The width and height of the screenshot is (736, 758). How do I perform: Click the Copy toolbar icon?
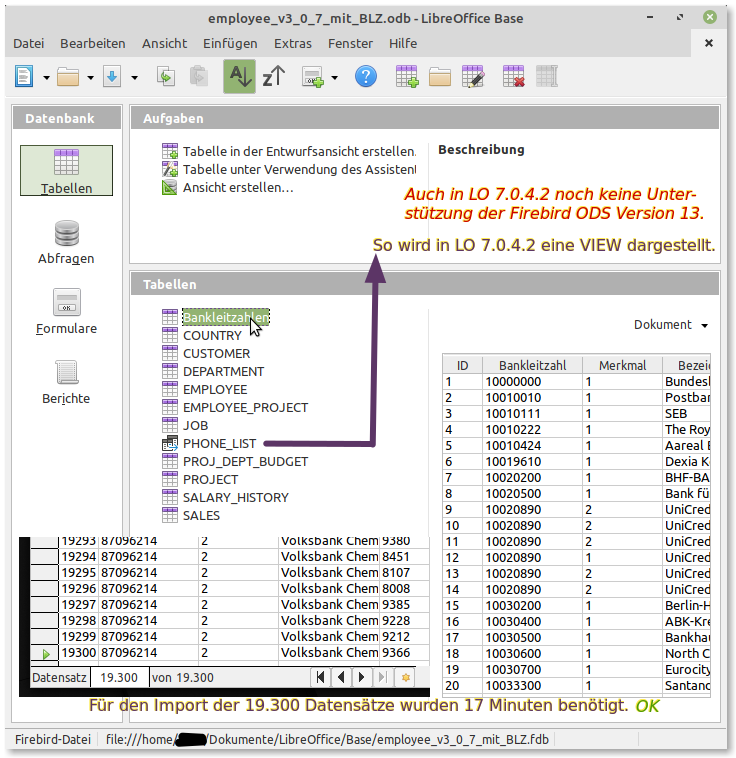(166, 76)
